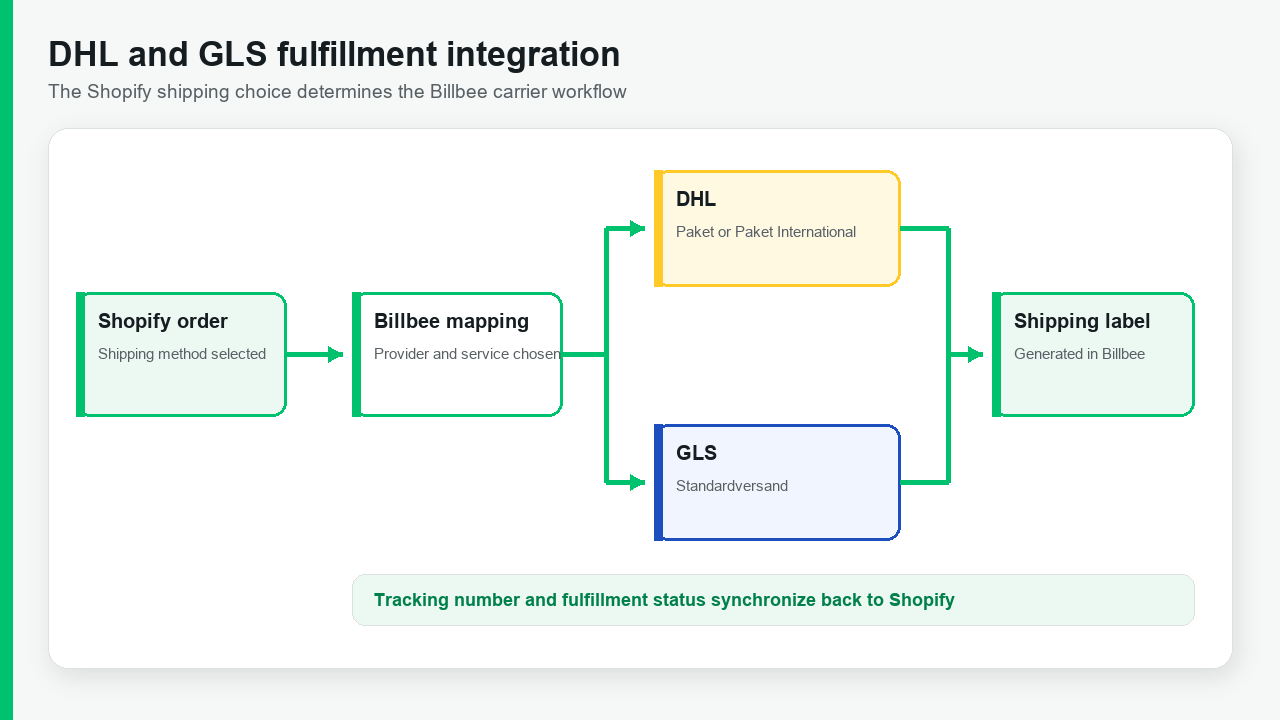Screen dimensions: 1280x720
Task: Click the text "Paket or Paket International"
Action: click(x=766, y=232)
